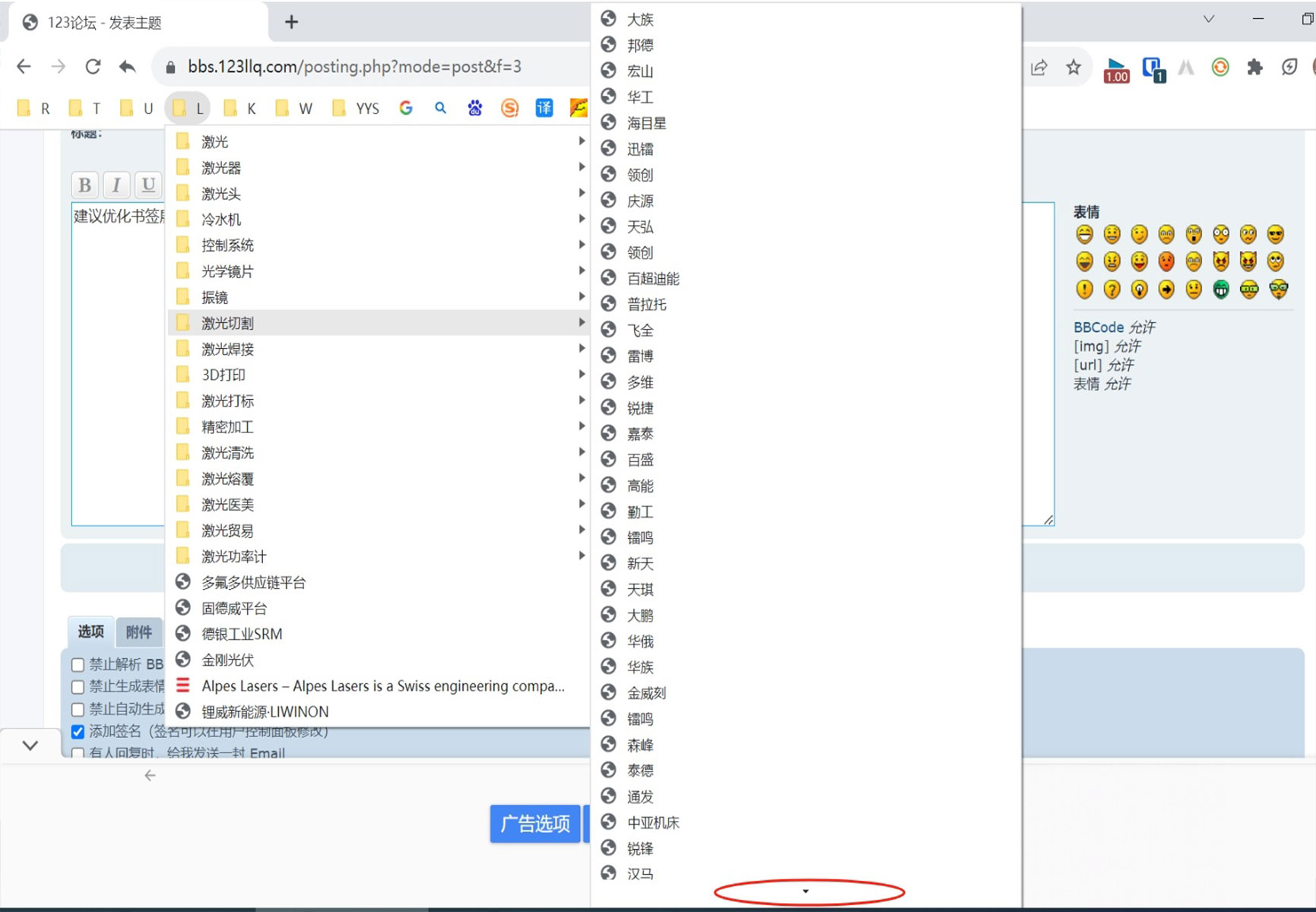Open the 普拉托 bookmark
1316x912 pixels.
(806, 304)
